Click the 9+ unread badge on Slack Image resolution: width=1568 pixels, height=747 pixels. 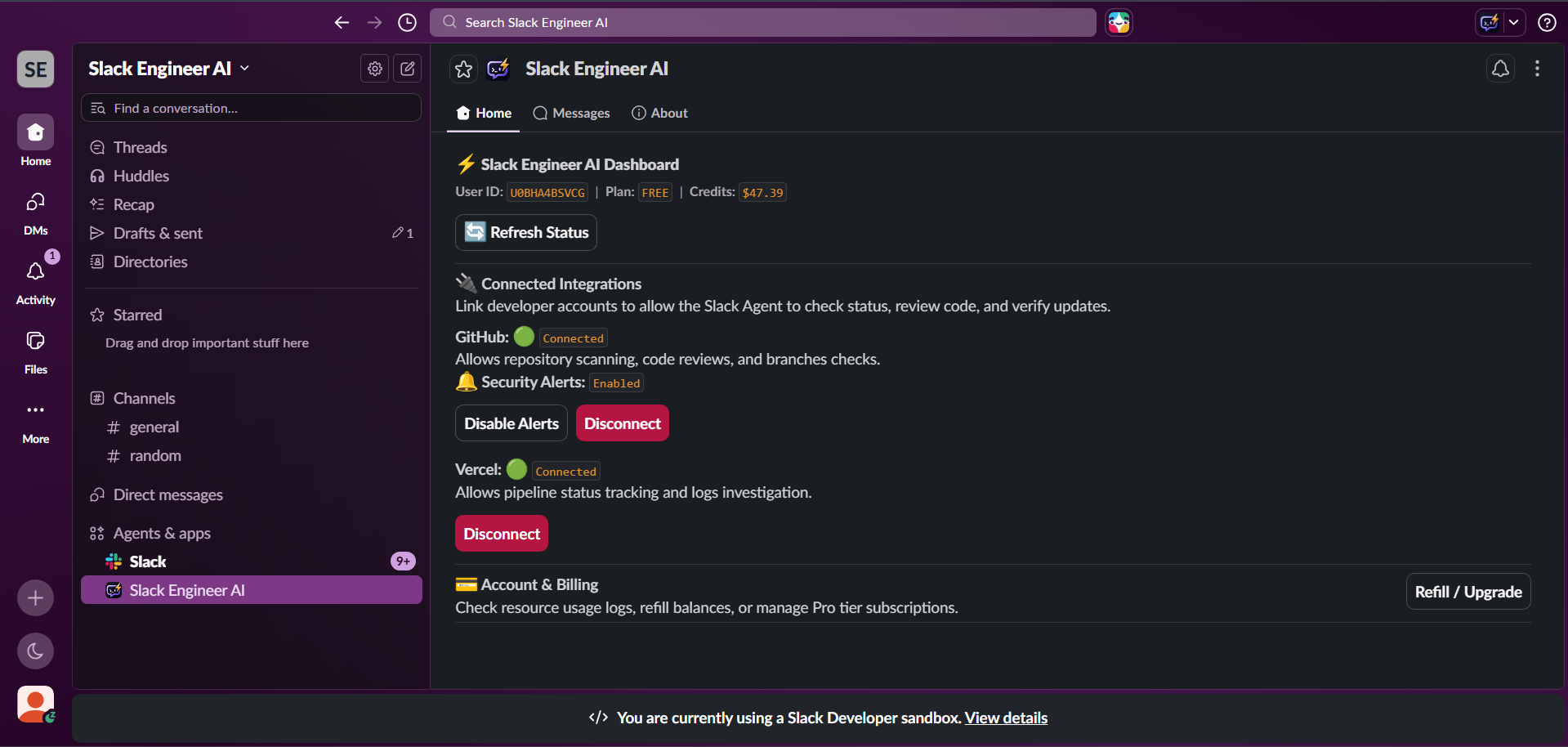(403, 561)
